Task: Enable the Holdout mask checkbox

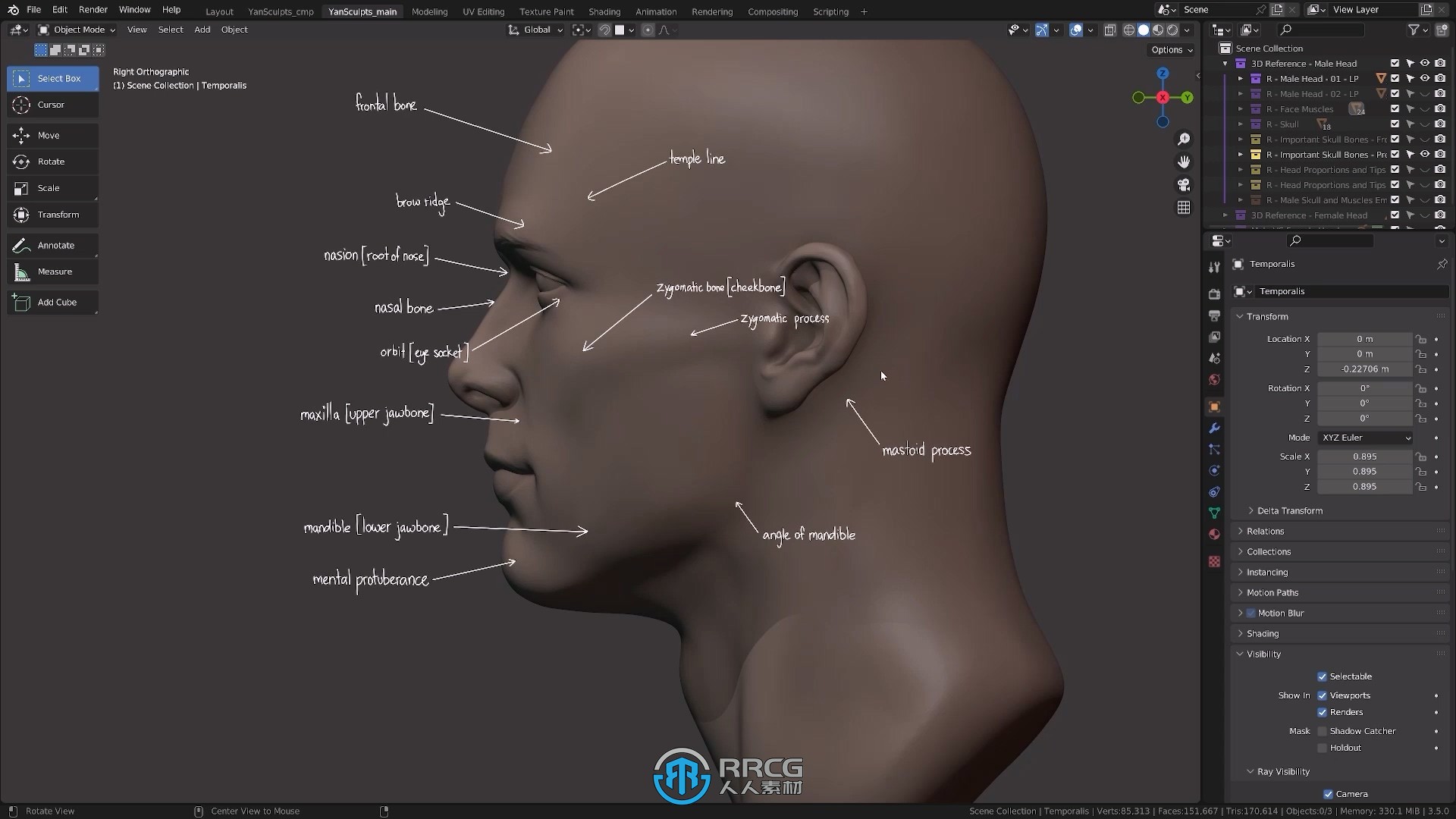Action: point(1322,748)
